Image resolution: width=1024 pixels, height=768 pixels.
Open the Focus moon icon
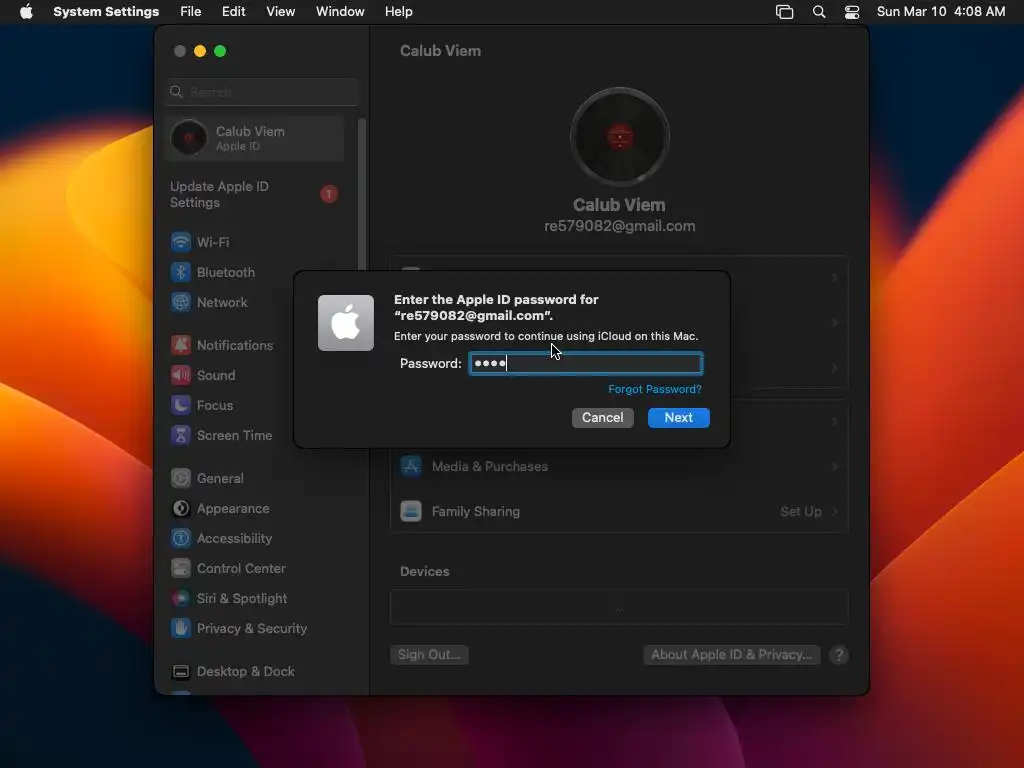pos(181,405)
